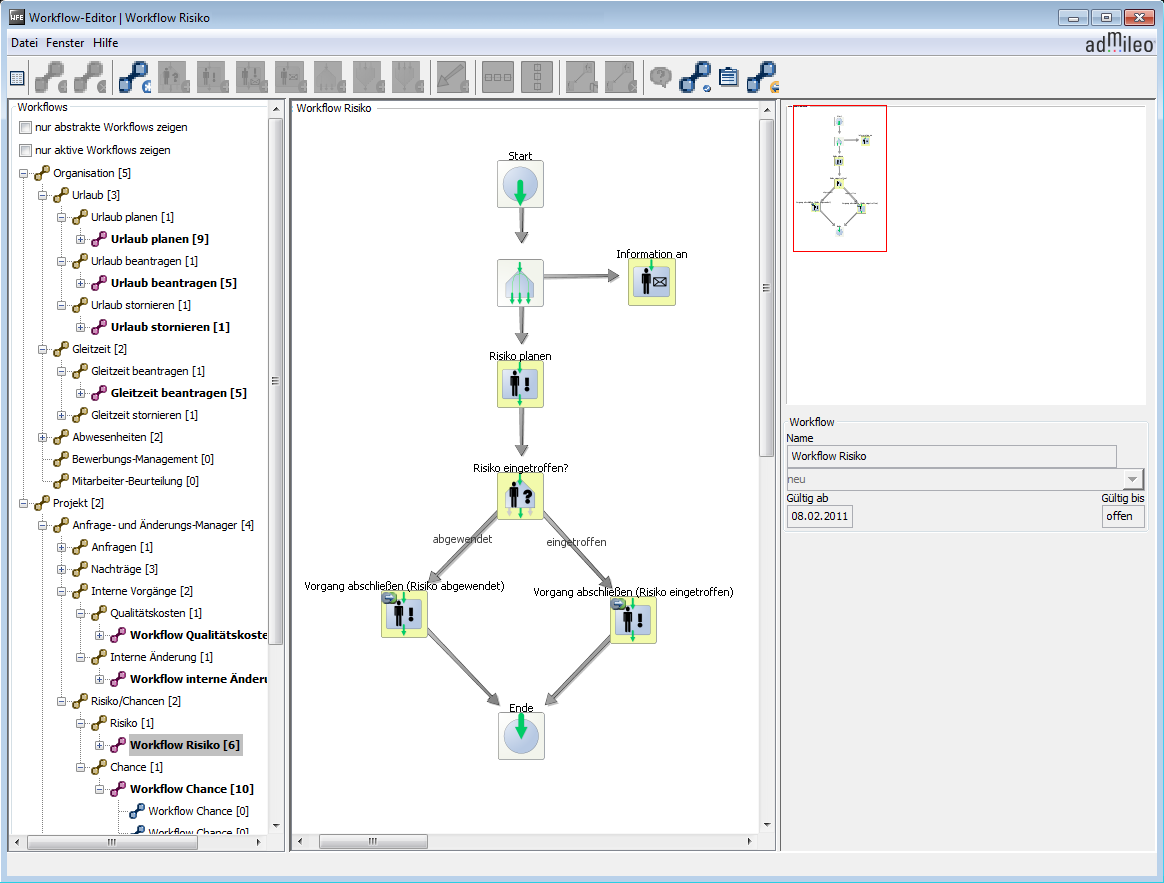Click the vertical layout toolbar icon
1164x883 pixels.
(x=537, y=77)
